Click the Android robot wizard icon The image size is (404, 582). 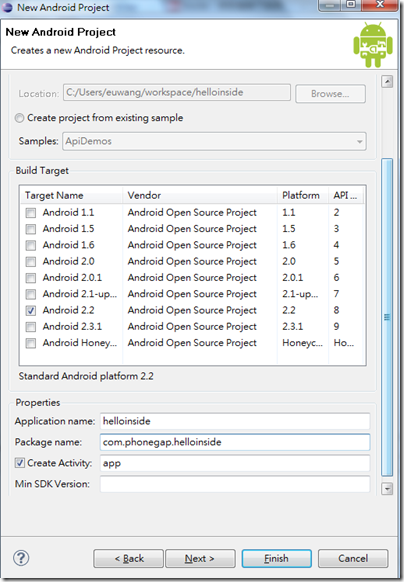pyautogui.click(x=373, y=45)
